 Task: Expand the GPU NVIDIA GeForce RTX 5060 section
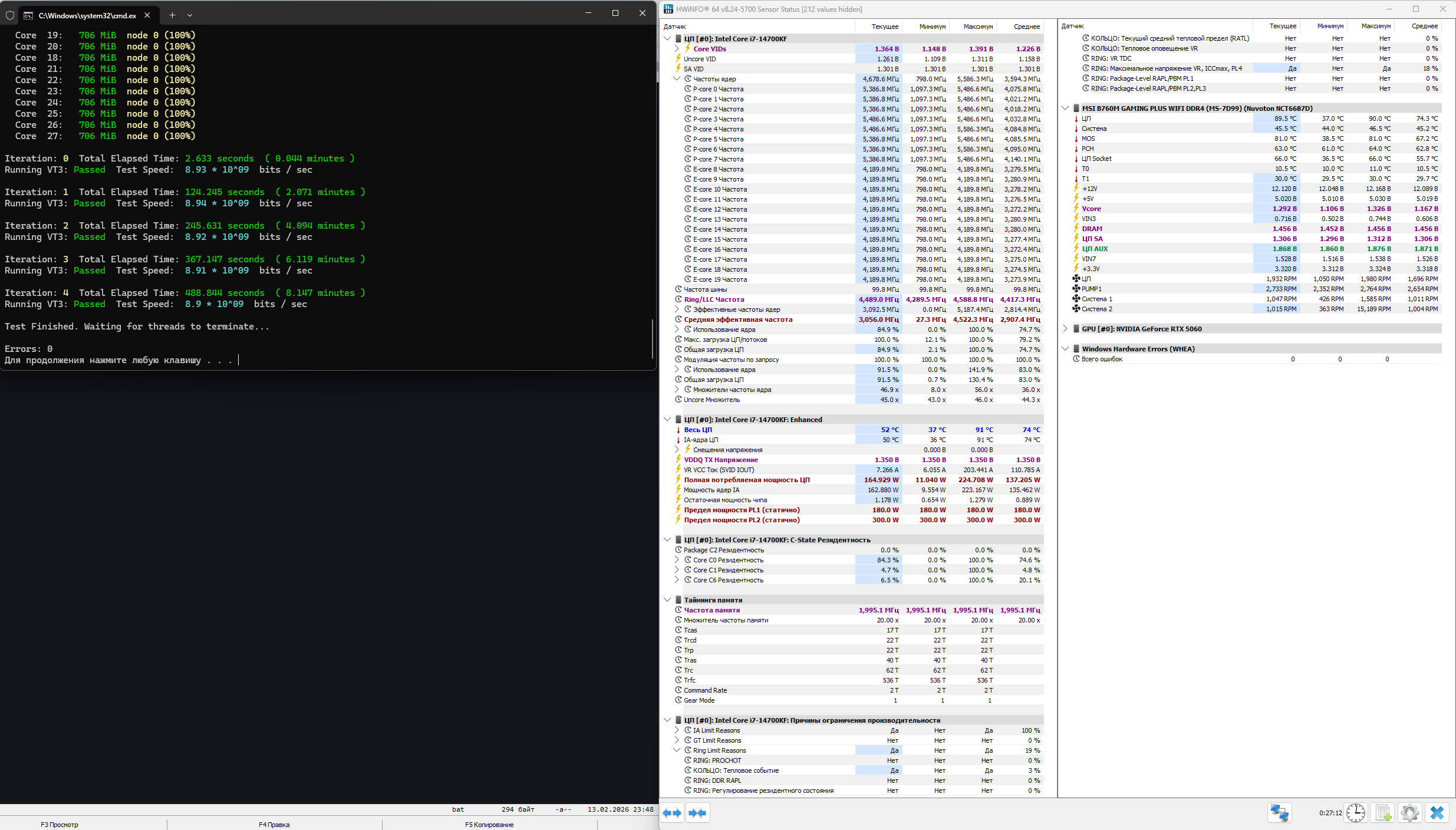pos(1065,329)
